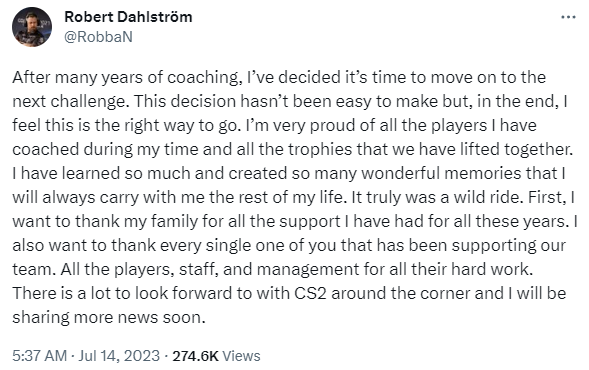Click the Views label

tap(241, 356)
